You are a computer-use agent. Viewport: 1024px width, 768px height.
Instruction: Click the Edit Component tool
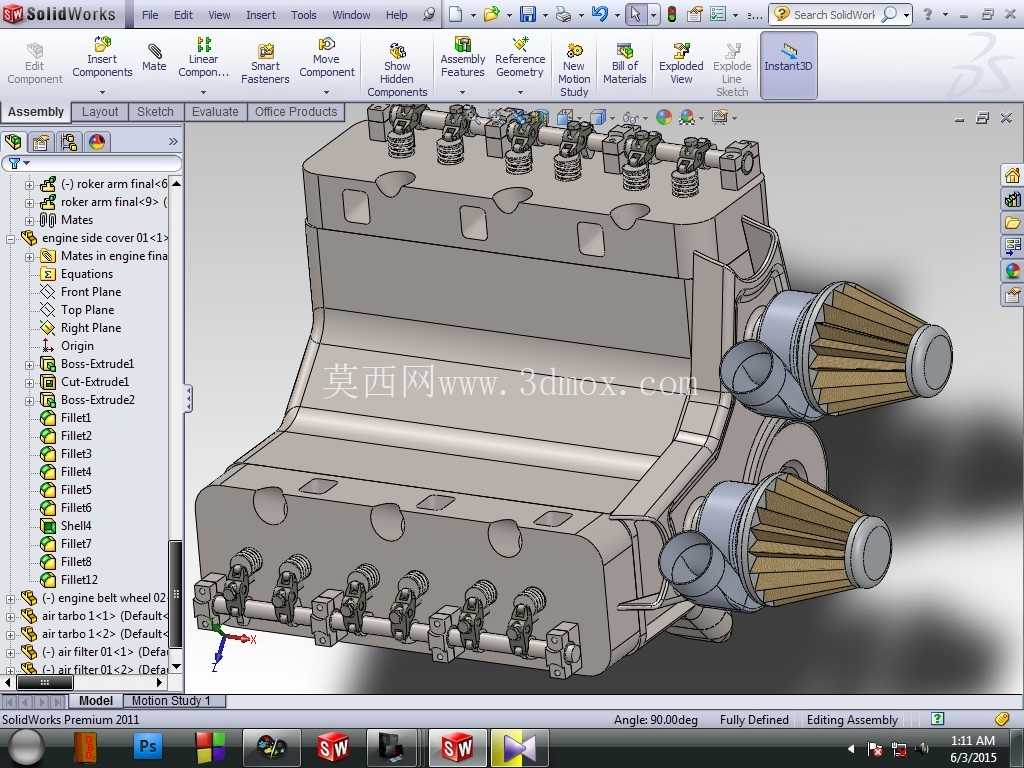pyautogui.click(x=35, y=64)
